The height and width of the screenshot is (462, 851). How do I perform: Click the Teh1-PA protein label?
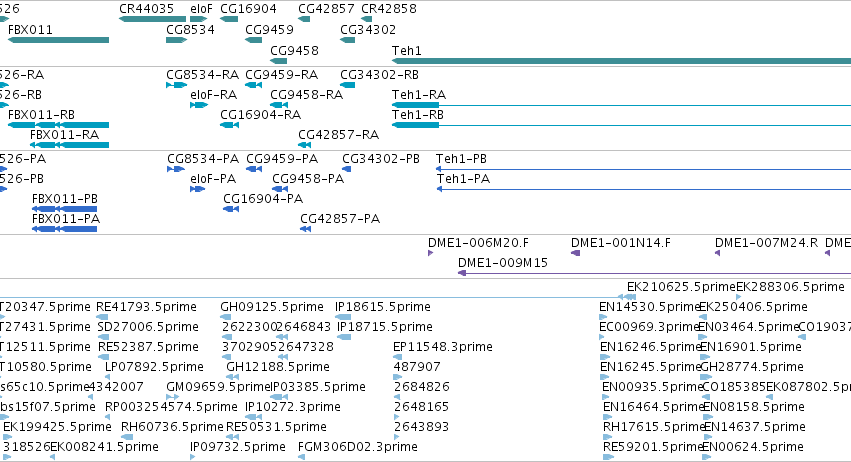tap(463, 179)
